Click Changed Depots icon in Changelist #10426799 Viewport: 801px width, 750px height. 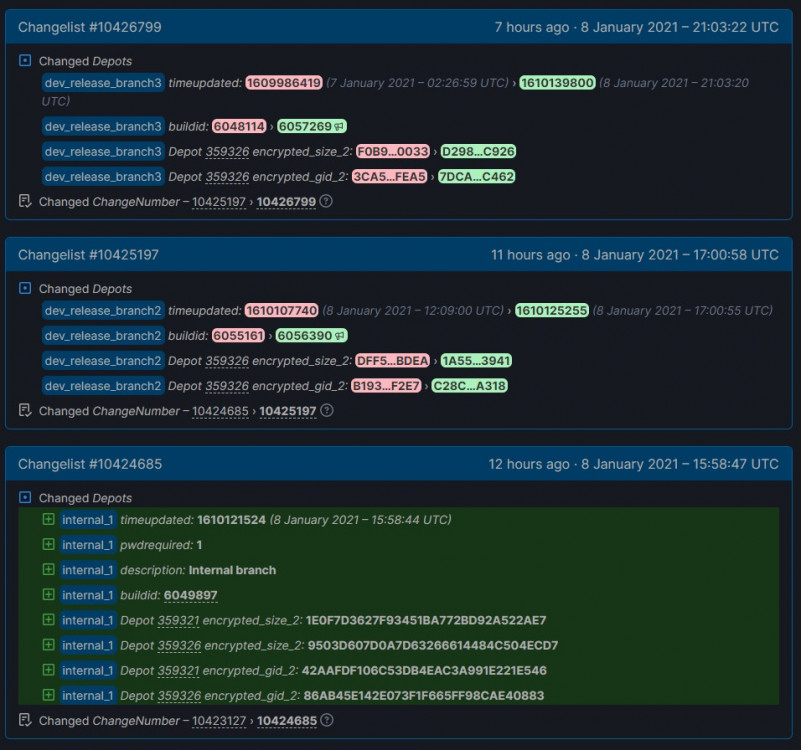(25, 60)
